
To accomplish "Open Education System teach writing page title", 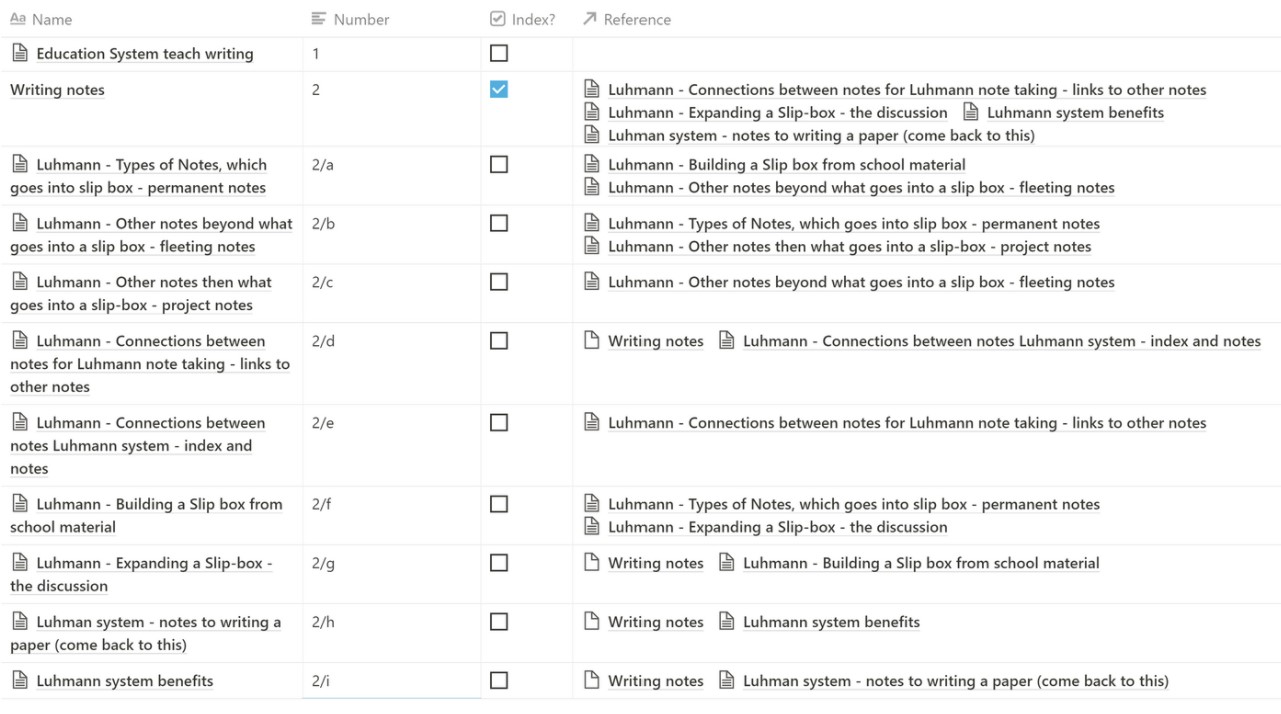I will click(144, 54).
